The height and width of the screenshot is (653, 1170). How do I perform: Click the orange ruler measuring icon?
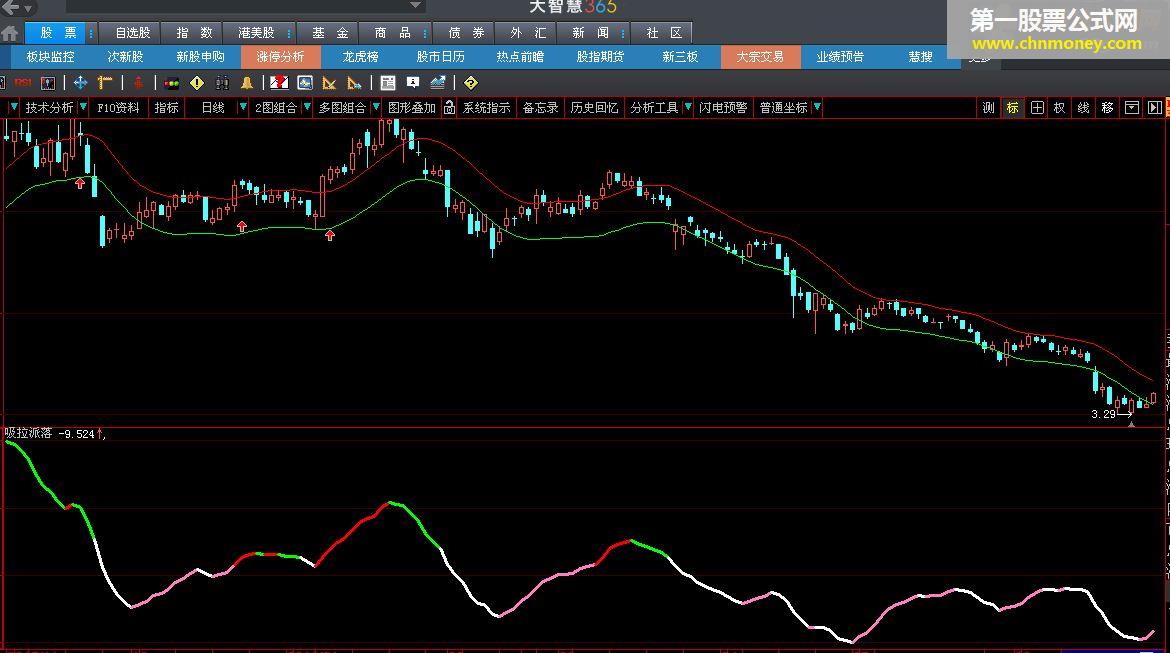[104, 82]
